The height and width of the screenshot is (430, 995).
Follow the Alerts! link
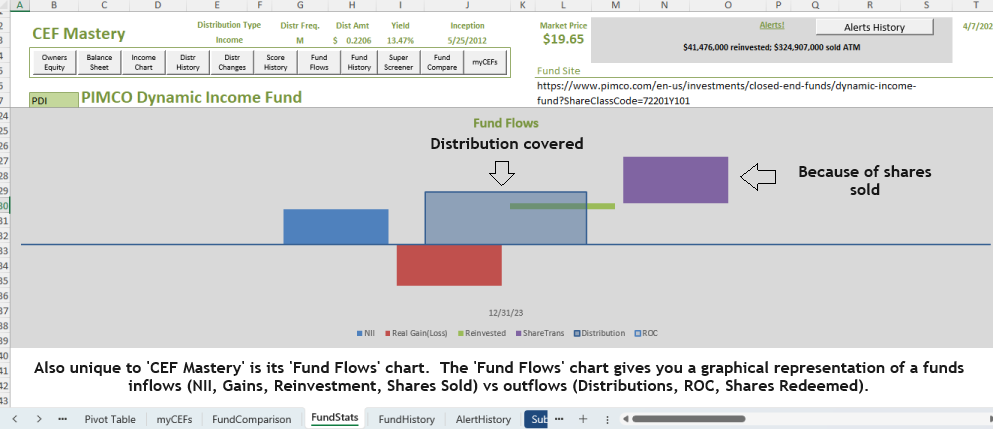point(772,25)
